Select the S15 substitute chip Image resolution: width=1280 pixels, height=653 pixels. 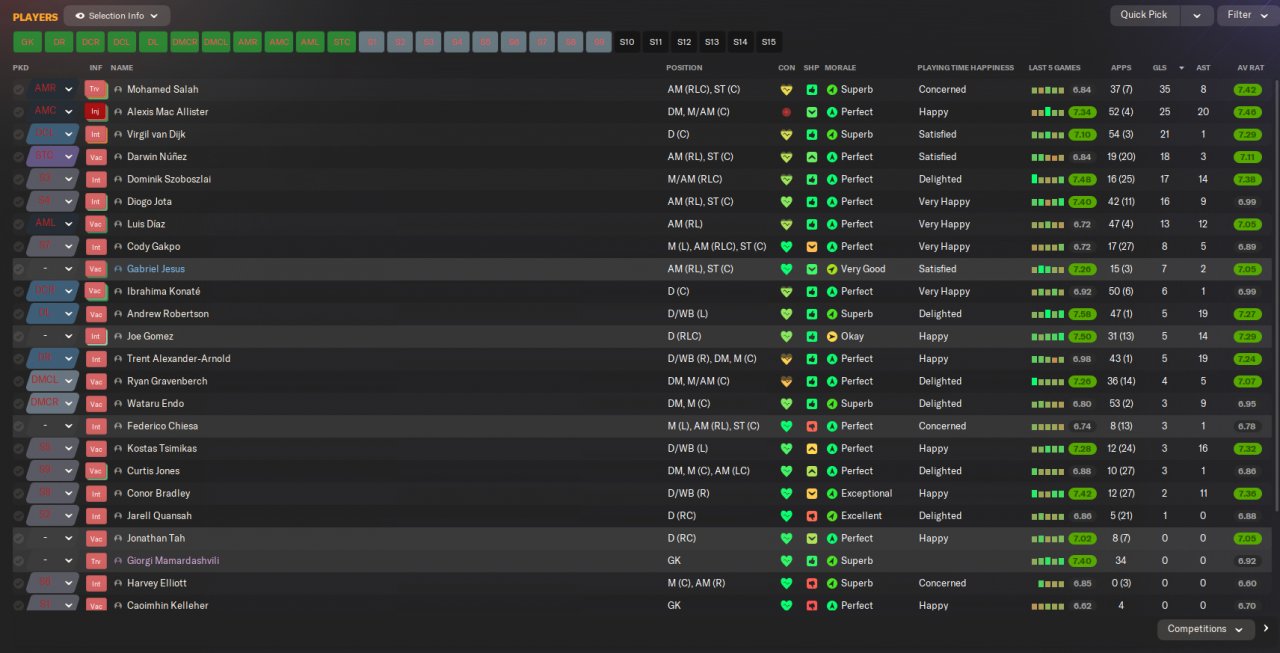click(x=768, y=42)
